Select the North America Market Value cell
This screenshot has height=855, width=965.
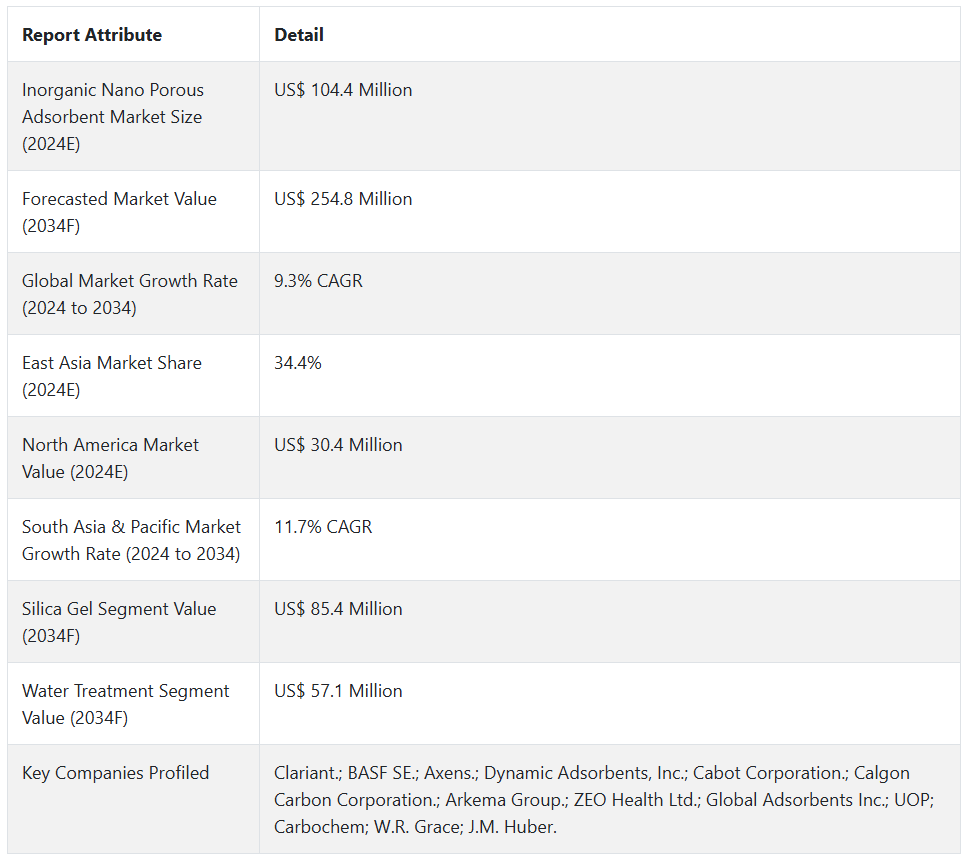tap(110, 458)
